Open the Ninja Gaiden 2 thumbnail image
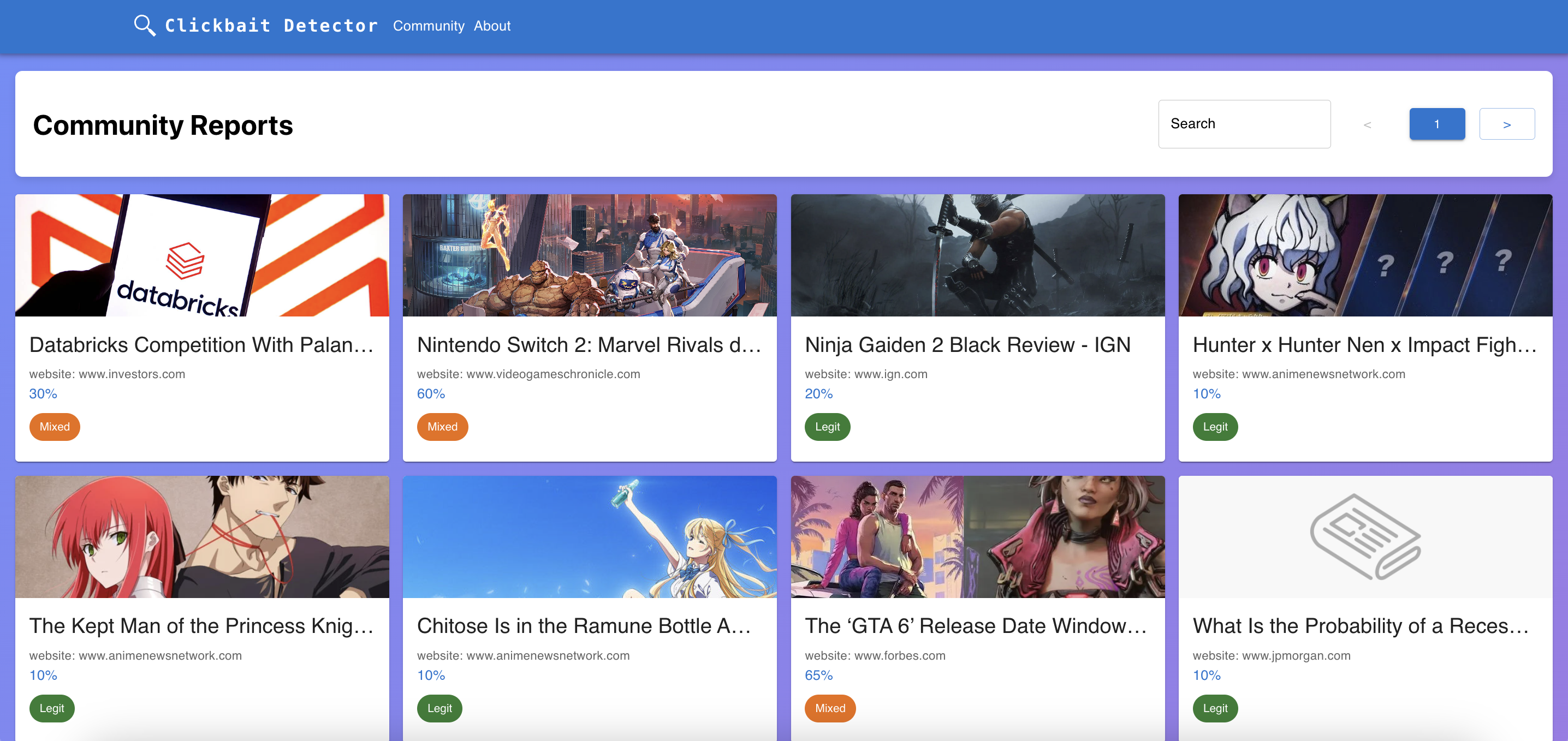Image resolution: width=1568 pixels, height=741 pixels. (x=977, y=255)
